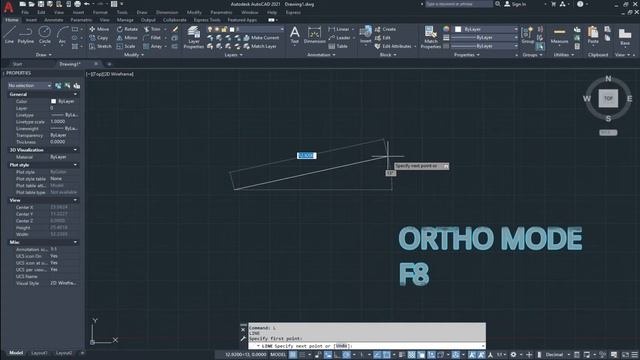640x360 pixels.
Task: Click the object color wheel icon
Action: click(x=446, y=29)
